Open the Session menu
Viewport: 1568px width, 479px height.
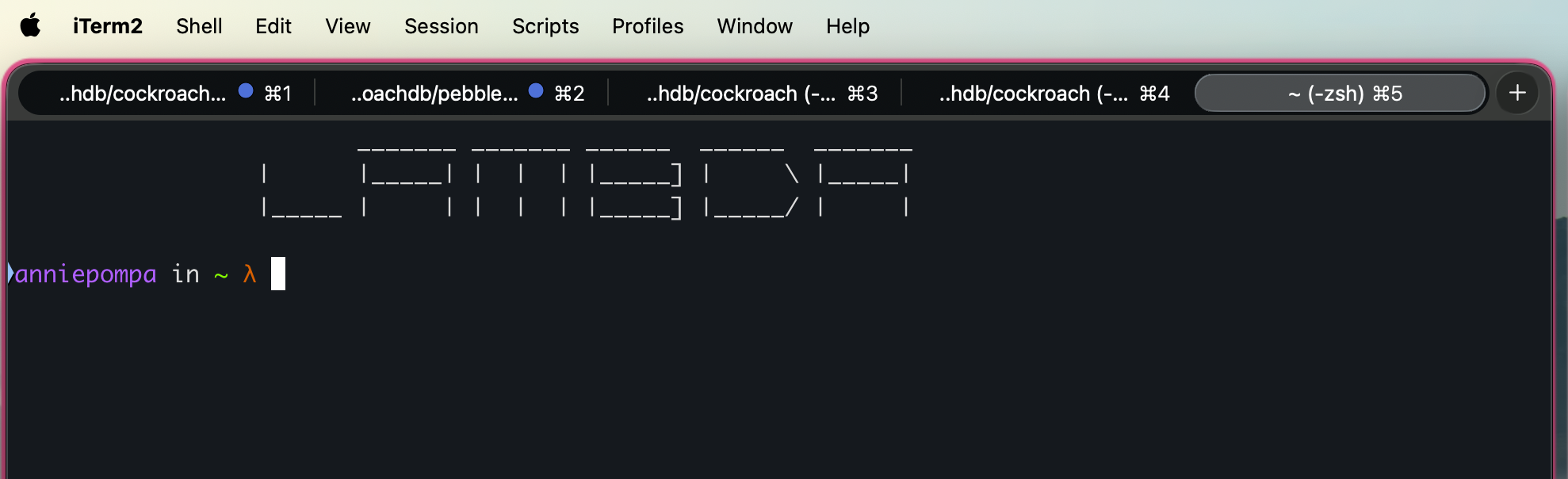click(x=442, y=26)
